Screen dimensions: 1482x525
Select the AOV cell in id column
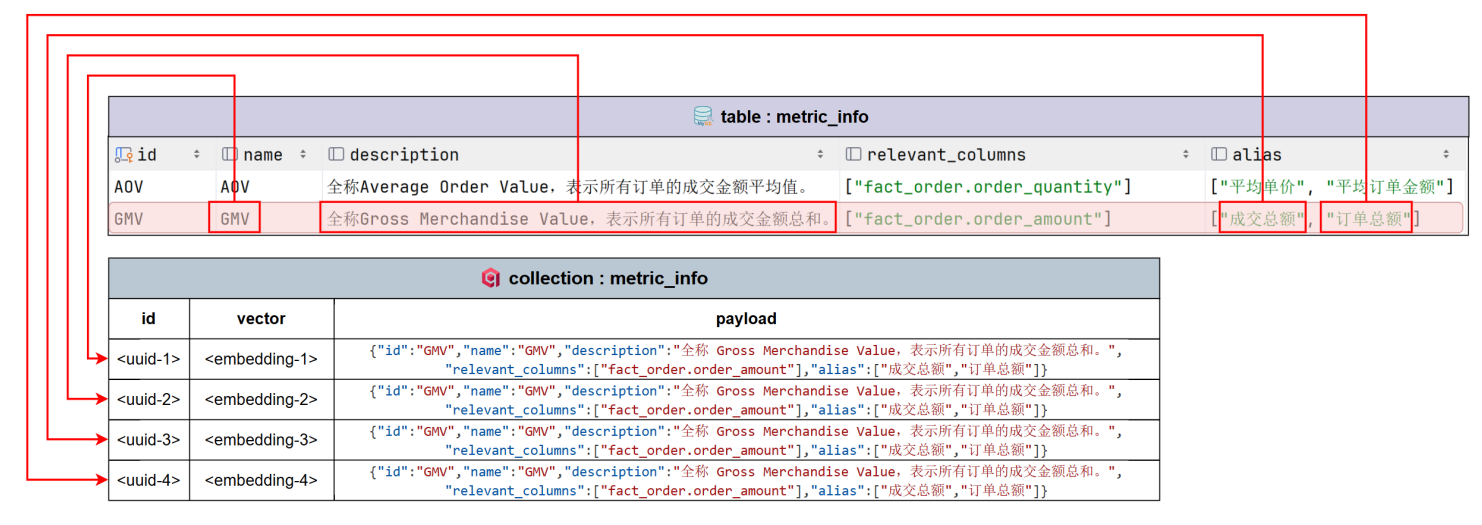coord(129,187)
